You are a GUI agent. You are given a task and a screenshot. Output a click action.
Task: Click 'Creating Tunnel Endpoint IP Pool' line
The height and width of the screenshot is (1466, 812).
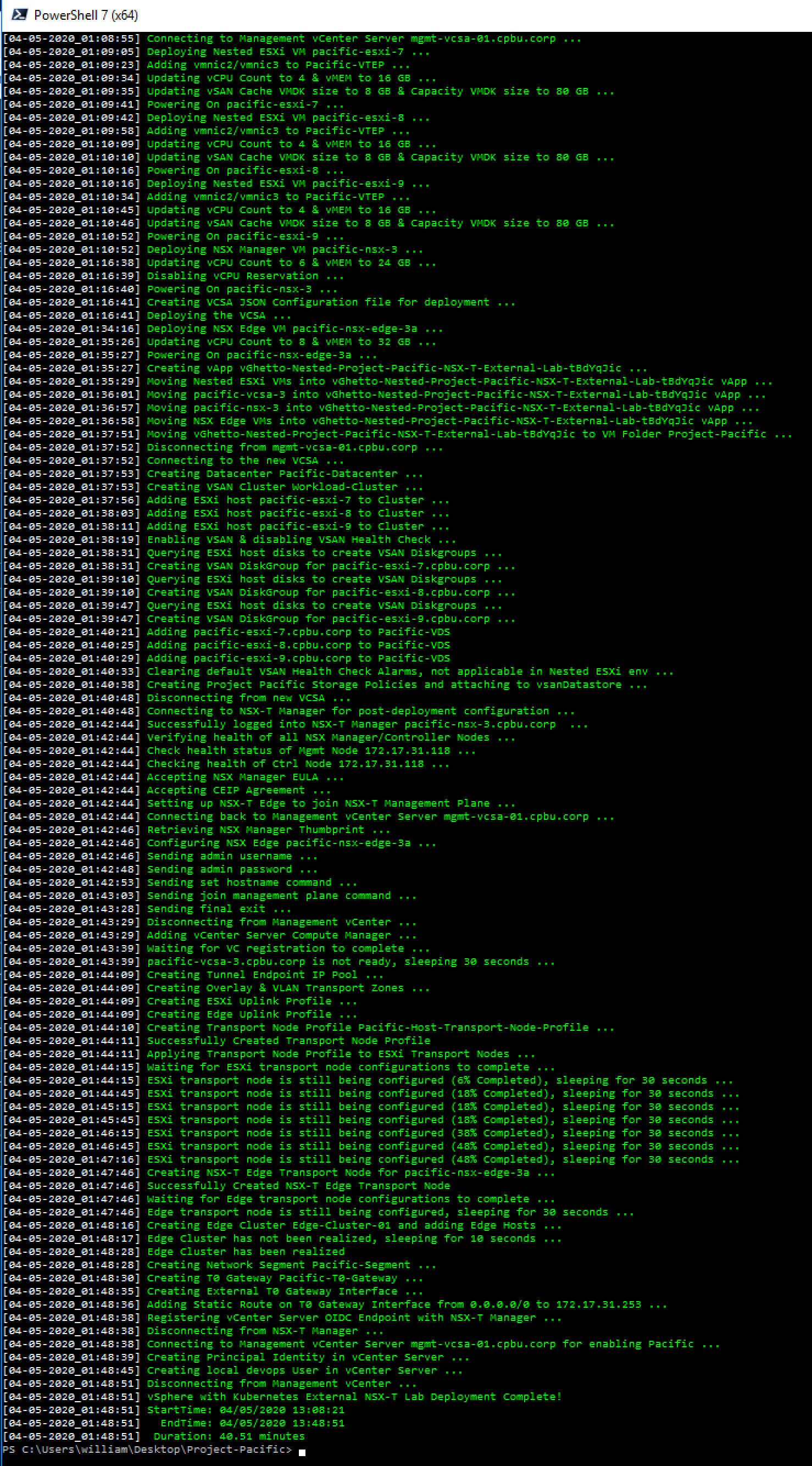(193, 975)
